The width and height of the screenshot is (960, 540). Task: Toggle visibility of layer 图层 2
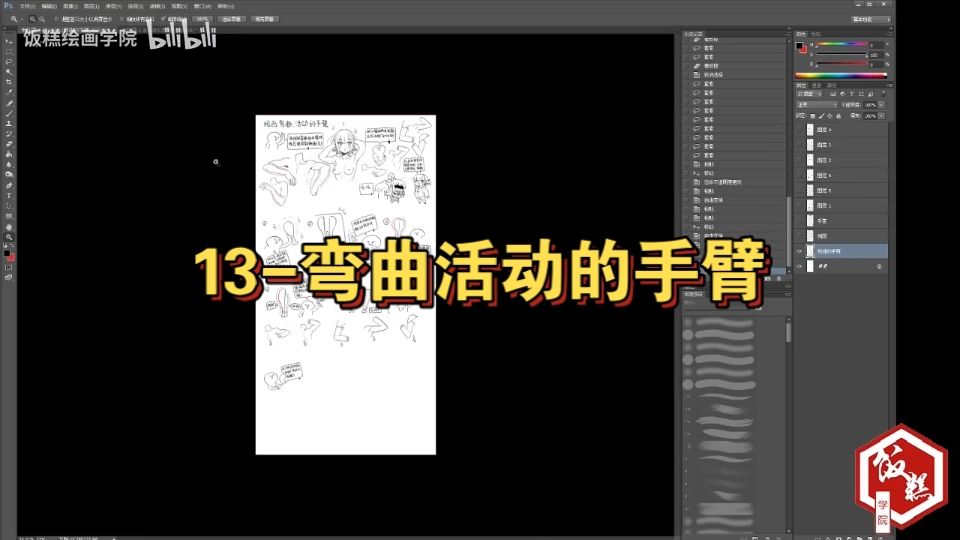pyautogui.click(x=799, y=160)
